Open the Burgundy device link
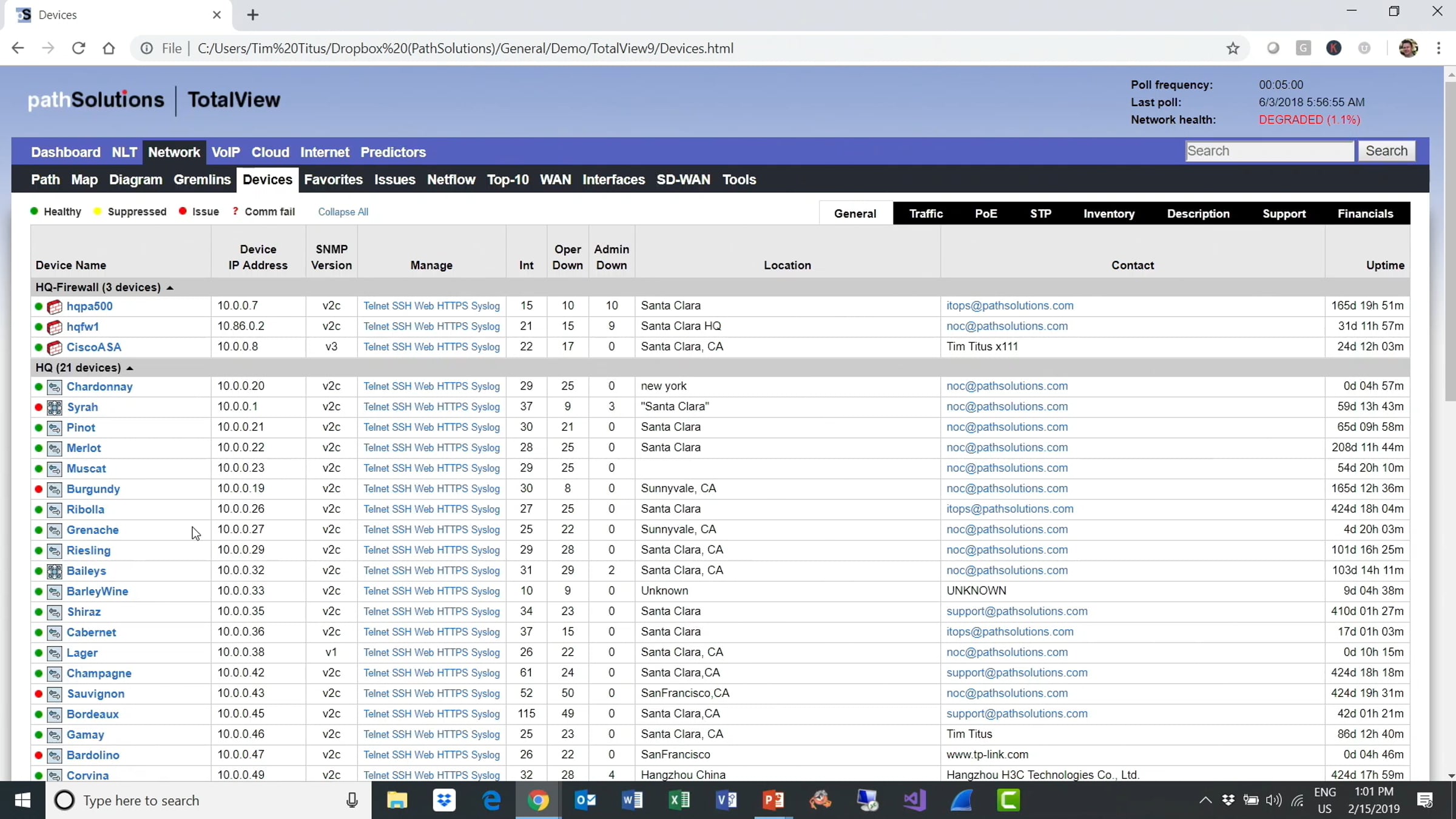Viewport: 1456px width, 819px height. tap(93, 489)
